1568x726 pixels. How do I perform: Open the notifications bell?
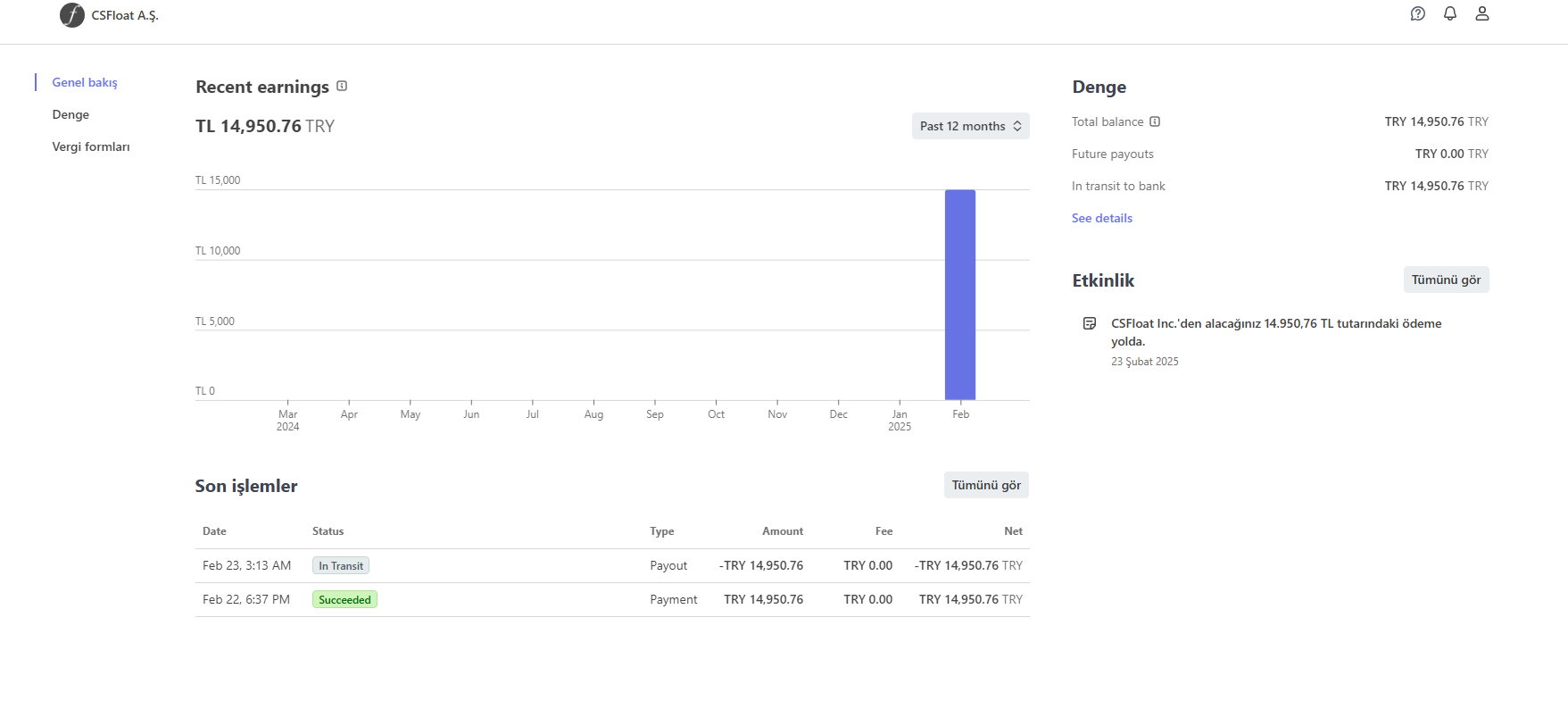[1450, 13]
